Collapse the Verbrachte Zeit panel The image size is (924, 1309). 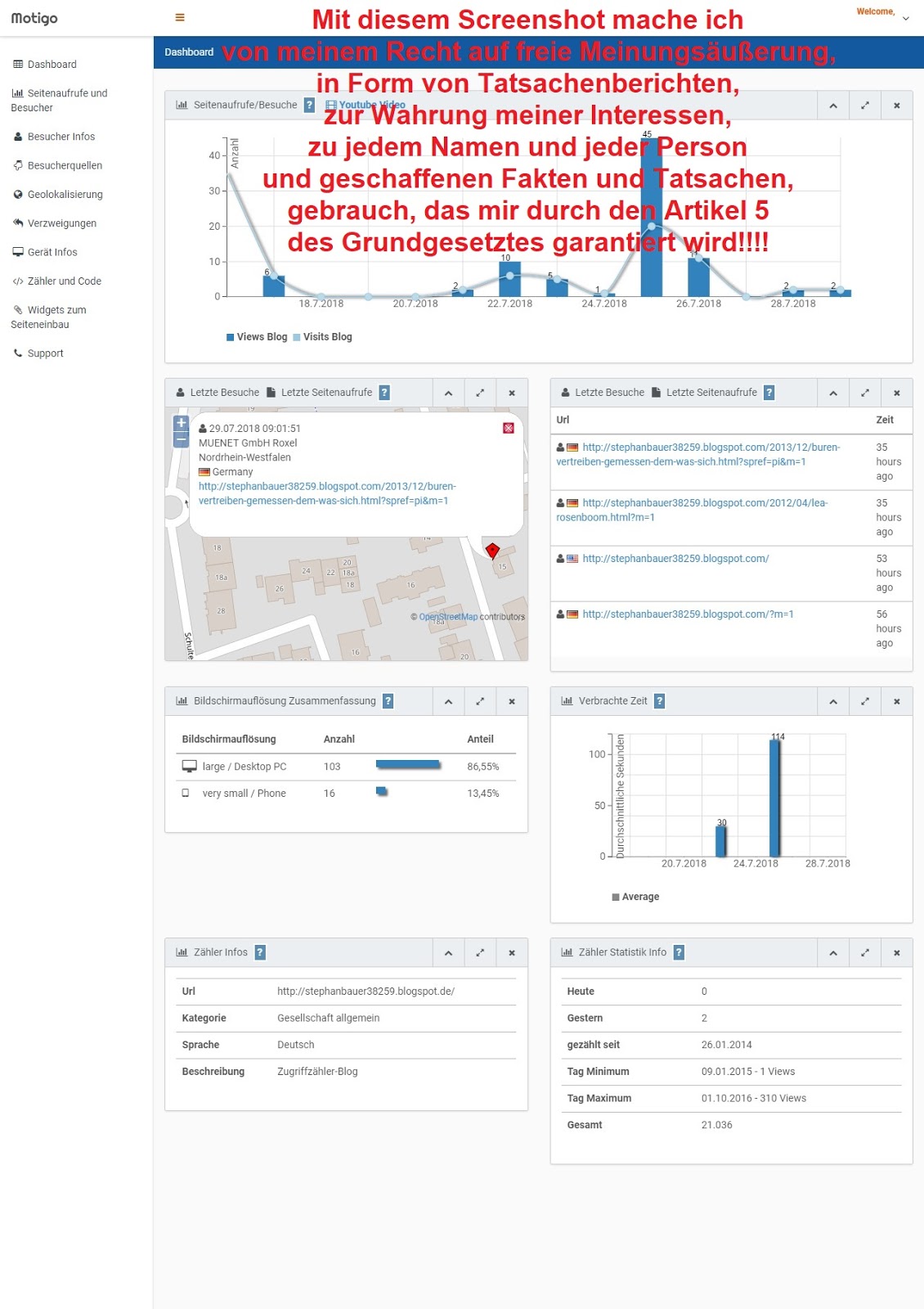point(833,701)
